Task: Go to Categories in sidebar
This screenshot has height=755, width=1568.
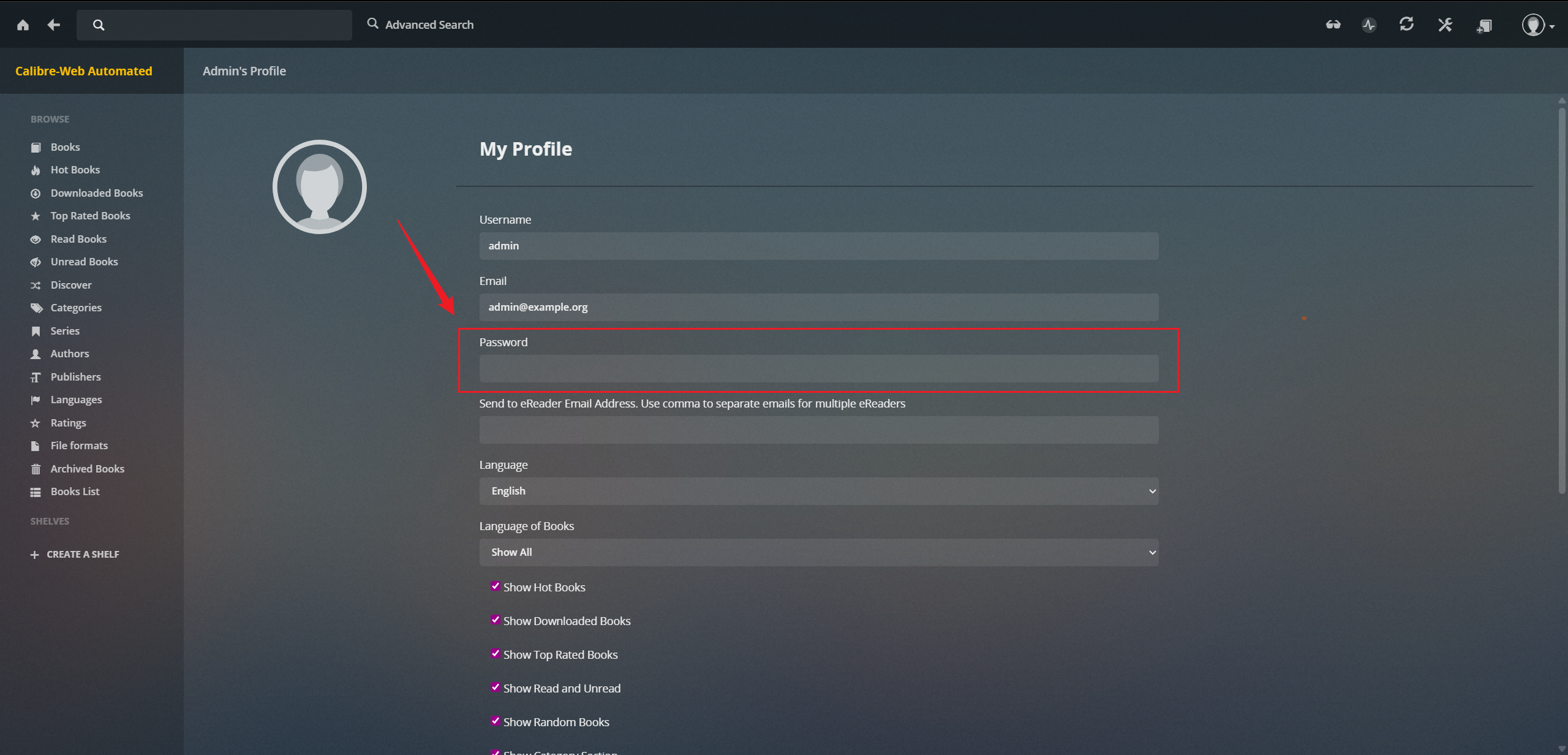Action: coord(76,308)
